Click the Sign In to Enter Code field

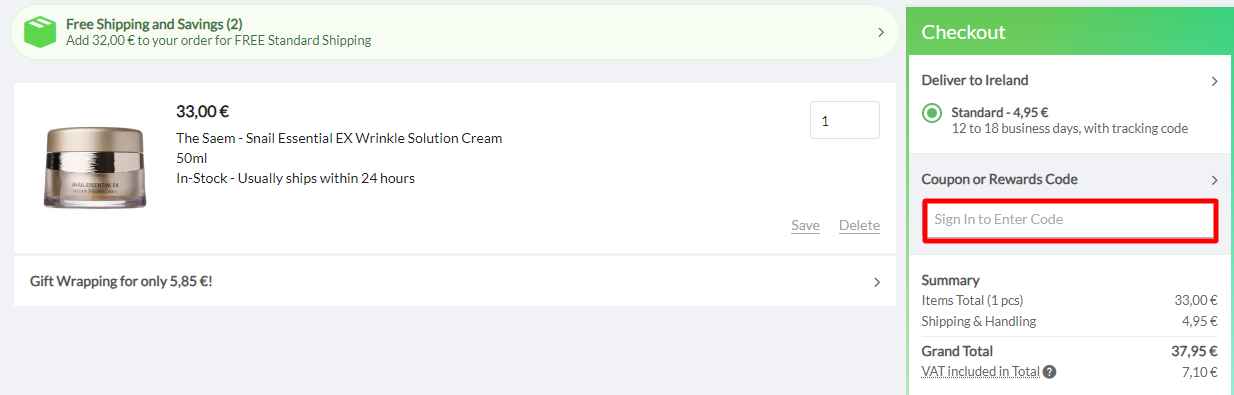point(1069,220)
